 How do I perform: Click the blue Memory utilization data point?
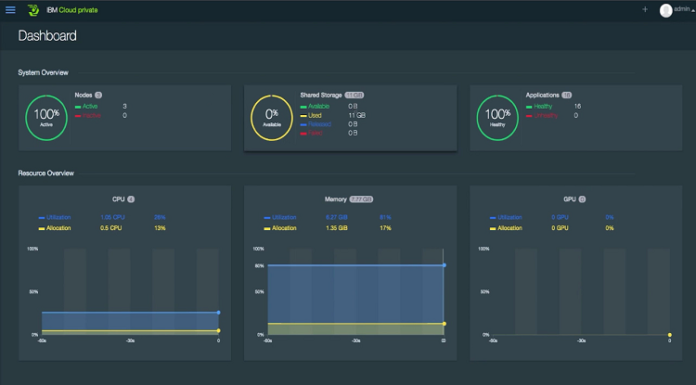tap(444, 265)
